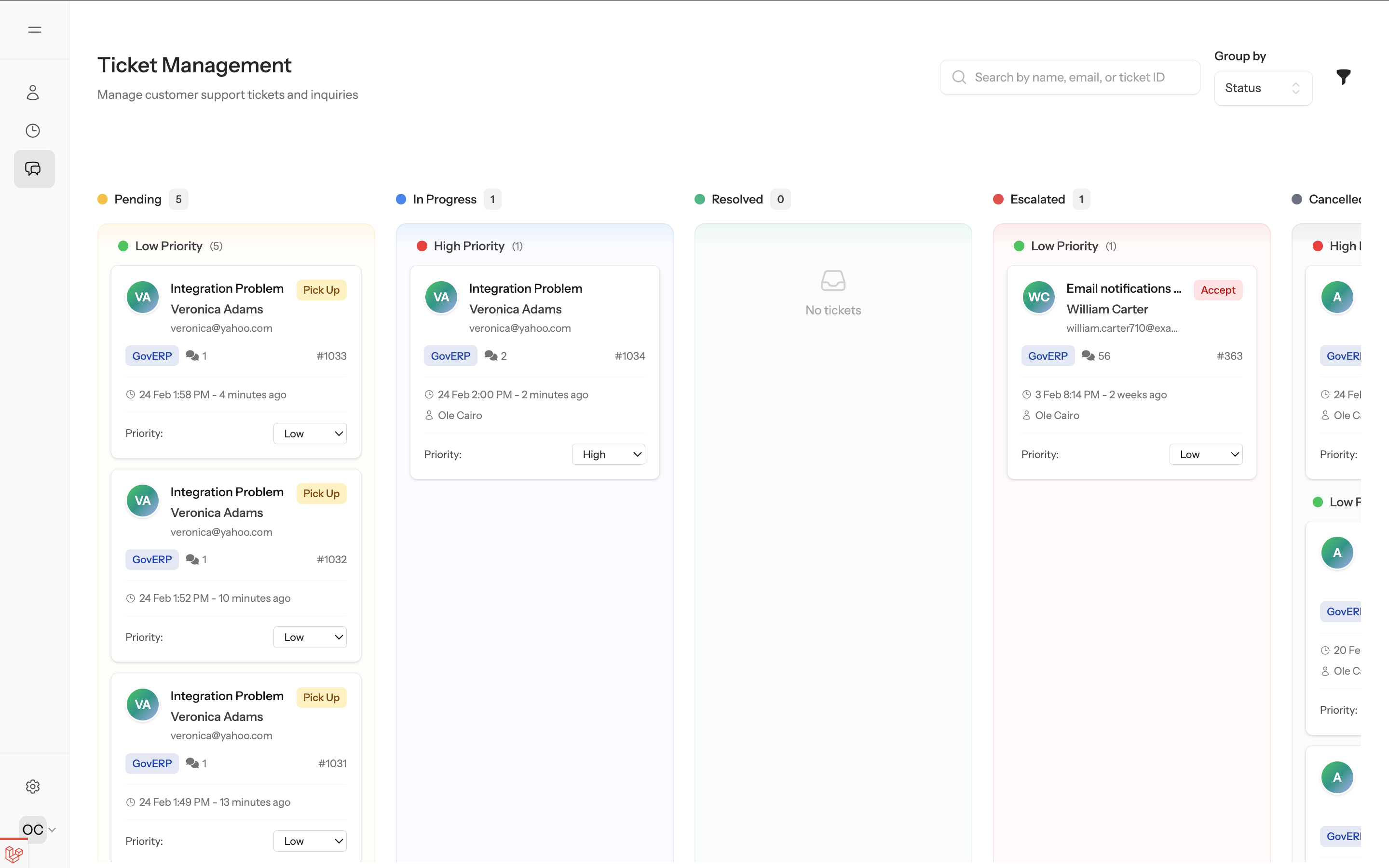Click the Escalated column header
The height and width of the screenshot is (868, 1389).
point(1037,199)
